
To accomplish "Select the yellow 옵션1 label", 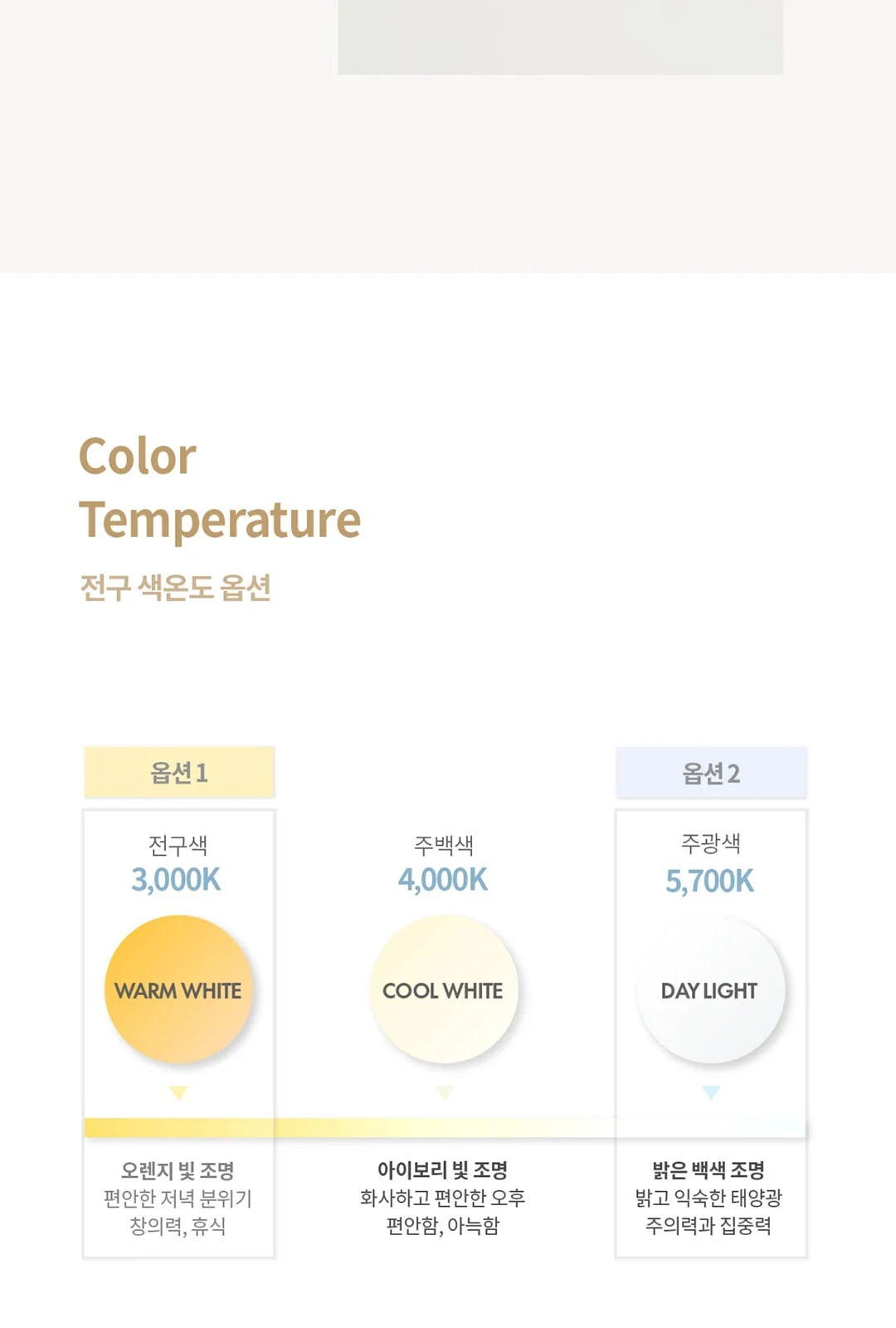I will (179, 773).
